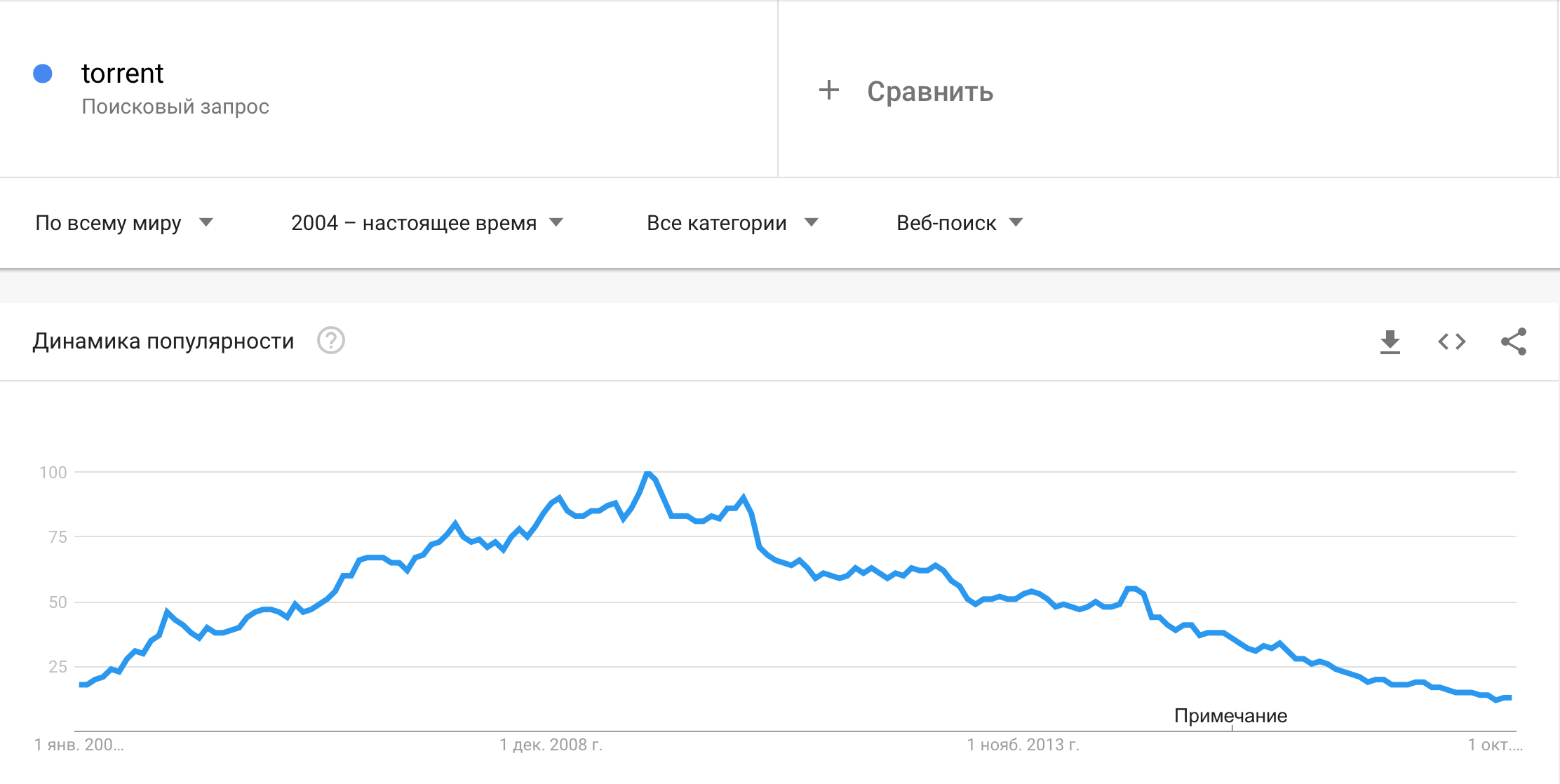Open the Веб-поиск search type dropdown

point(960,223)
